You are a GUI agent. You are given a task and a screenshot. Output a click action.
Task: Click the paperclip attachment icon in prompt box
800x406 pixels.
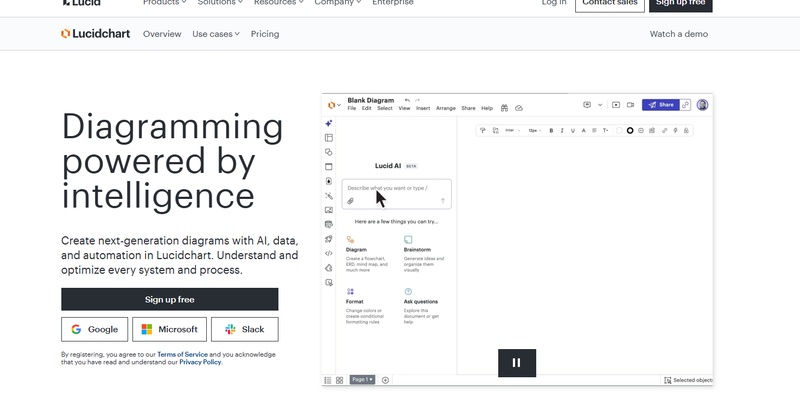(351, 201)
